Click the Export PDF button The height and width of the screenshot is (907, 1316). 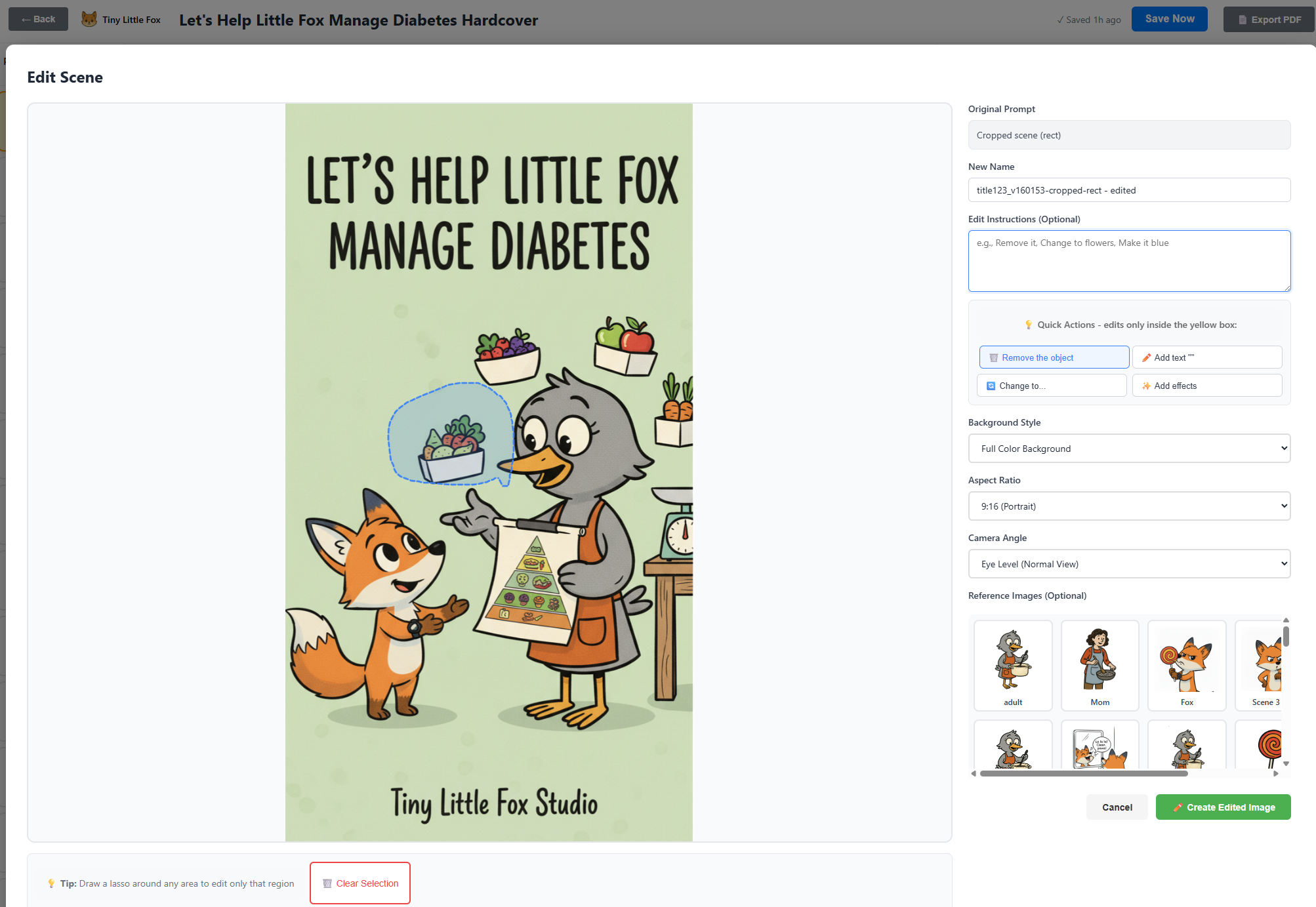(x=1268, y=20)
